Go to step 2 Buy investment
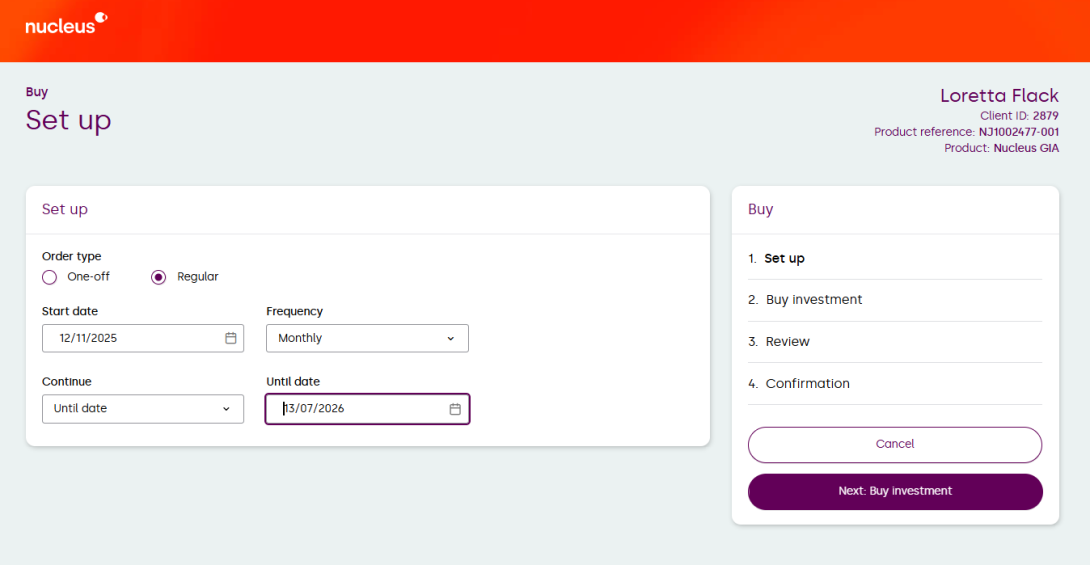Image resolution: width=1090 pixels, height=565 pixels. click(x=813, y=300)
